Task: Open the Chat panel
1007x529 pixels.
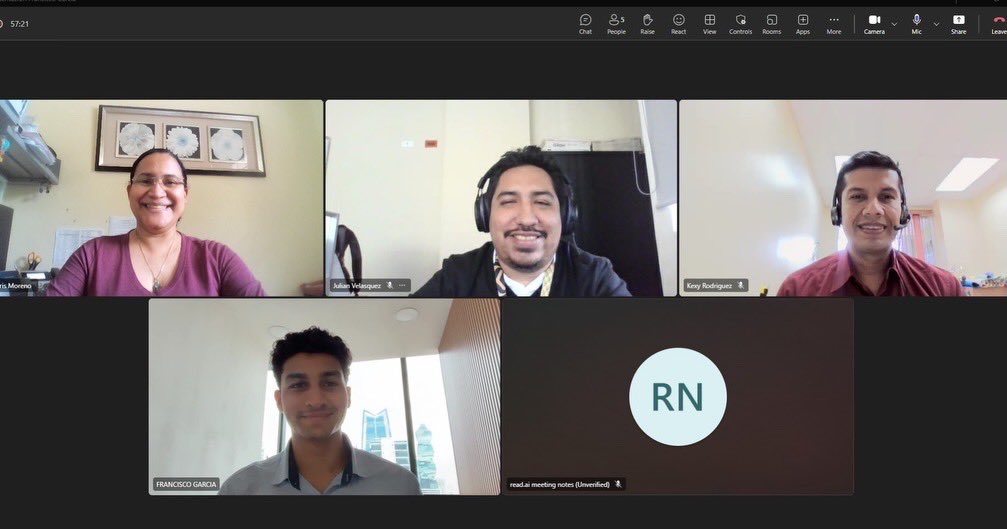Action: click(585, 24)
